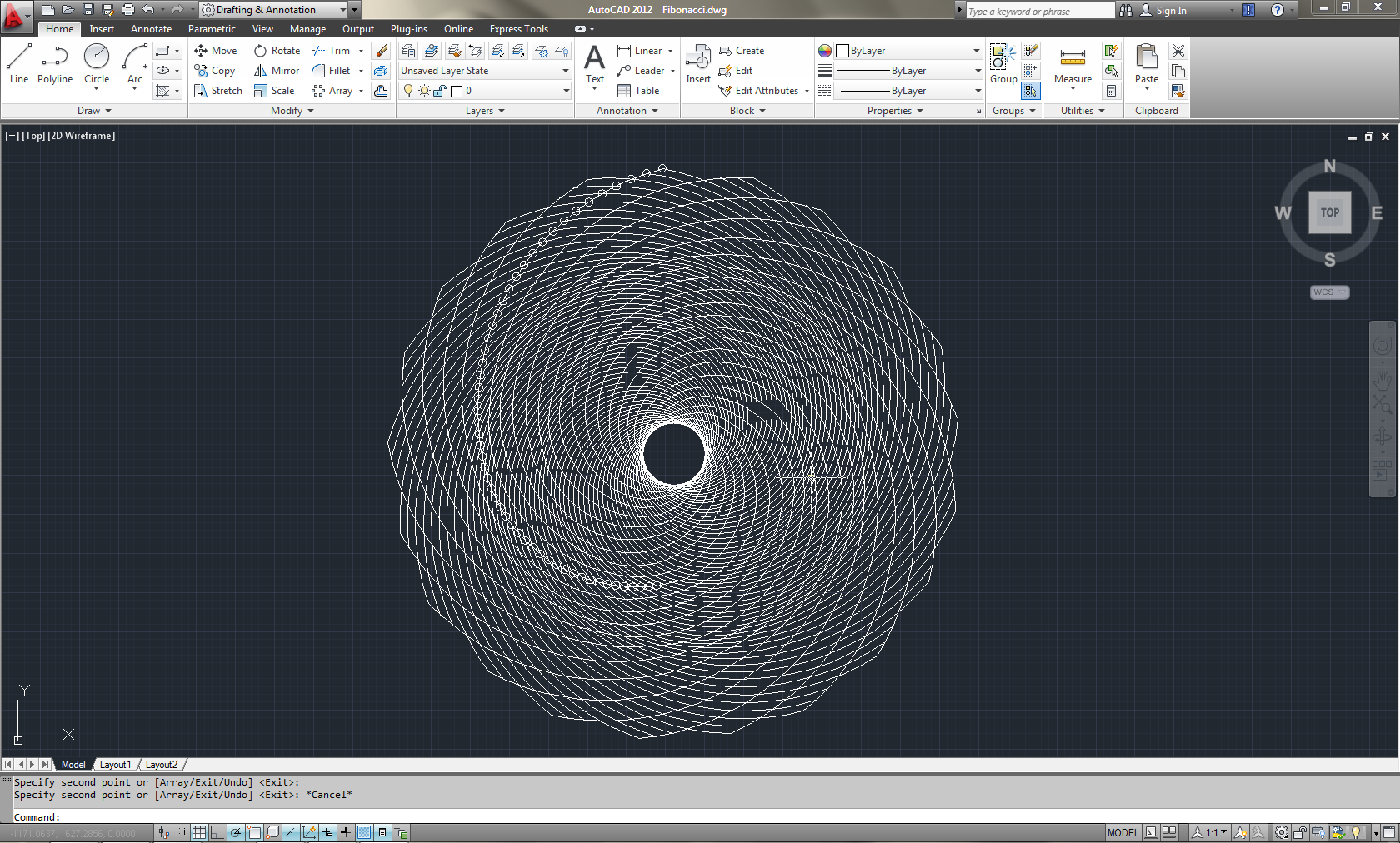Click the Undo arrow in quick access toolbar
Image resolution: width=1400 pixels, height=843 pixels.
[x=148, y=10]
